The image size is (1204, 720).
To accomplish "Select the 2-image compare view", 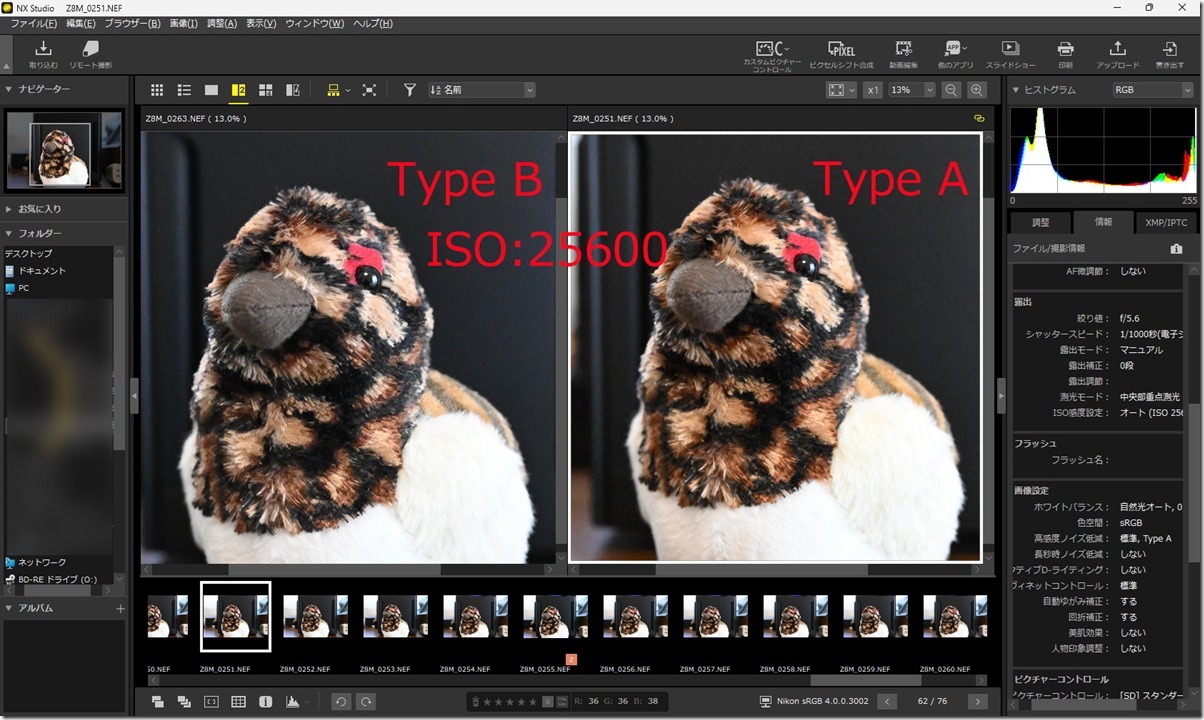I will (238, 90).
